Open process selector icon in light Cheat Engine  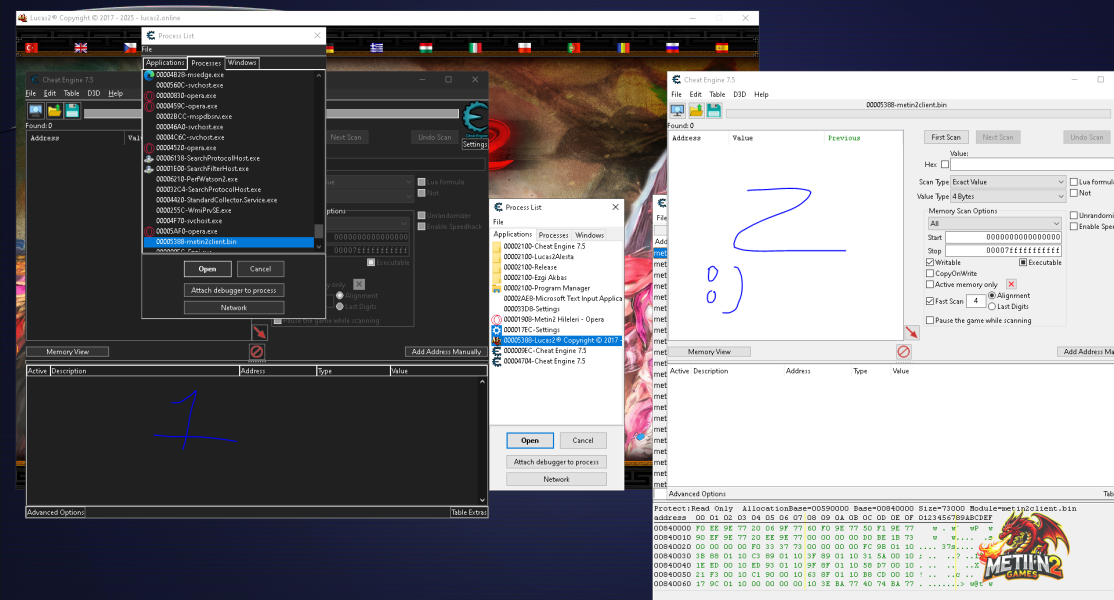[677, 110]
